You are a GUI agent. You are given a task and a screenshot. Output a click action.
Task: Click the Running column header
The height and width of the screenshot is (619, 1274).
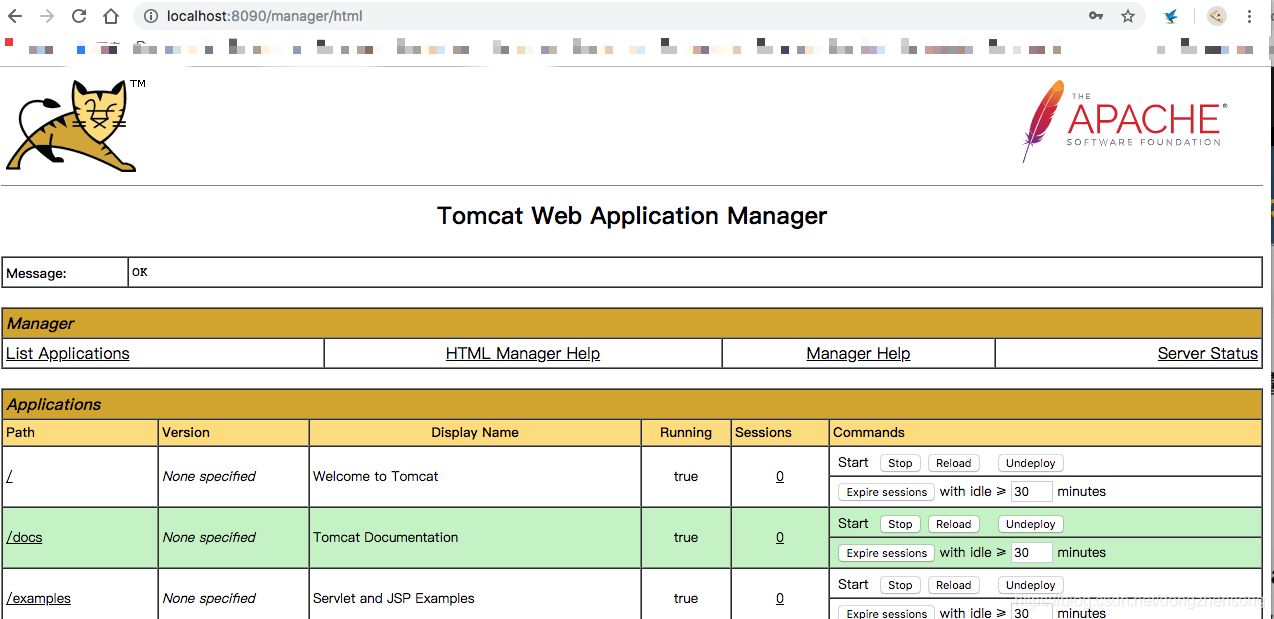[x=686, y=433]
